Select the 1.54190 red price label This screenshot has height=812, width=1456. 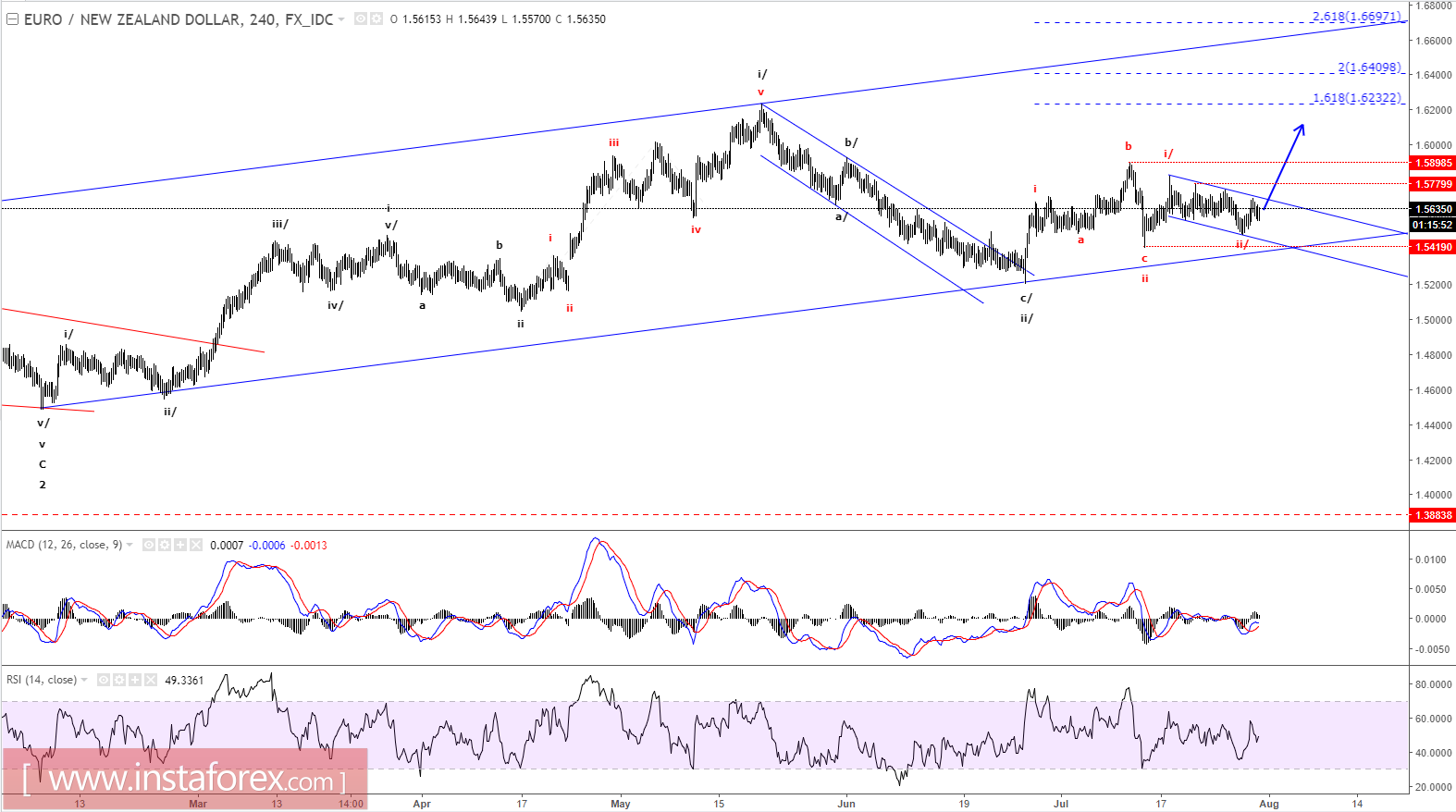[1433, 247]
